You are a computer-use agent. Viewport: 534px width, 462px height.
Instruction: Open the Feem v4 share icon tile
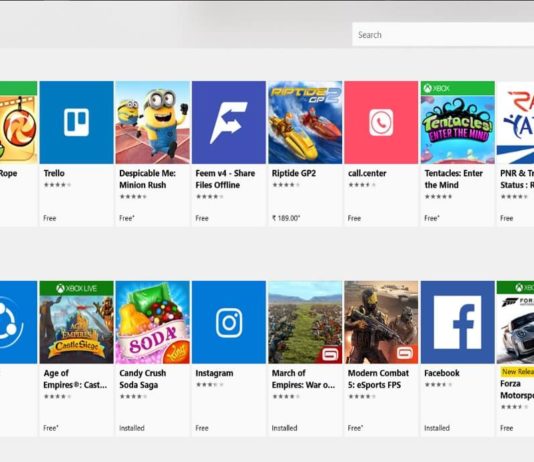(x=229, y=122)
